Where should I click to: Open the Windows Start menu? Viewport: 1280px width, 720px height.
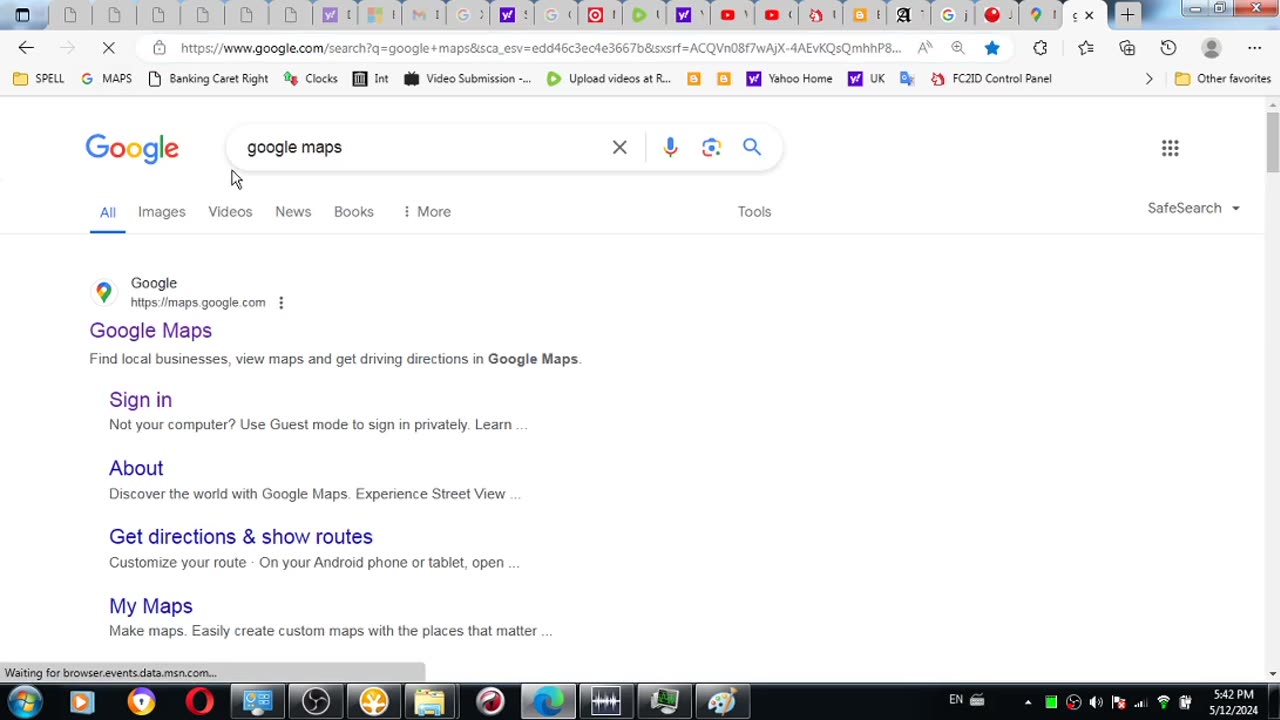click(x=24, y=702)
